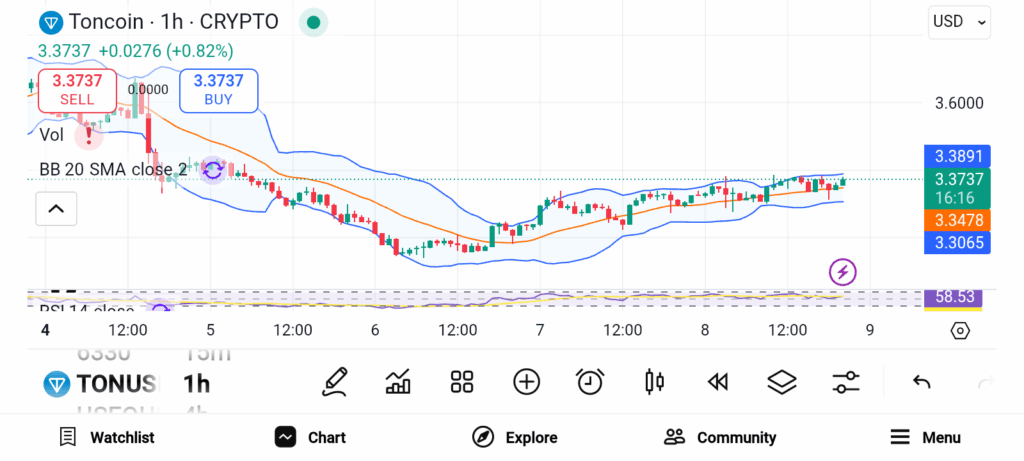Screen dimensions: 1024x461
Task: Open the drawing tools pencil icon
Action: [335, 381]
